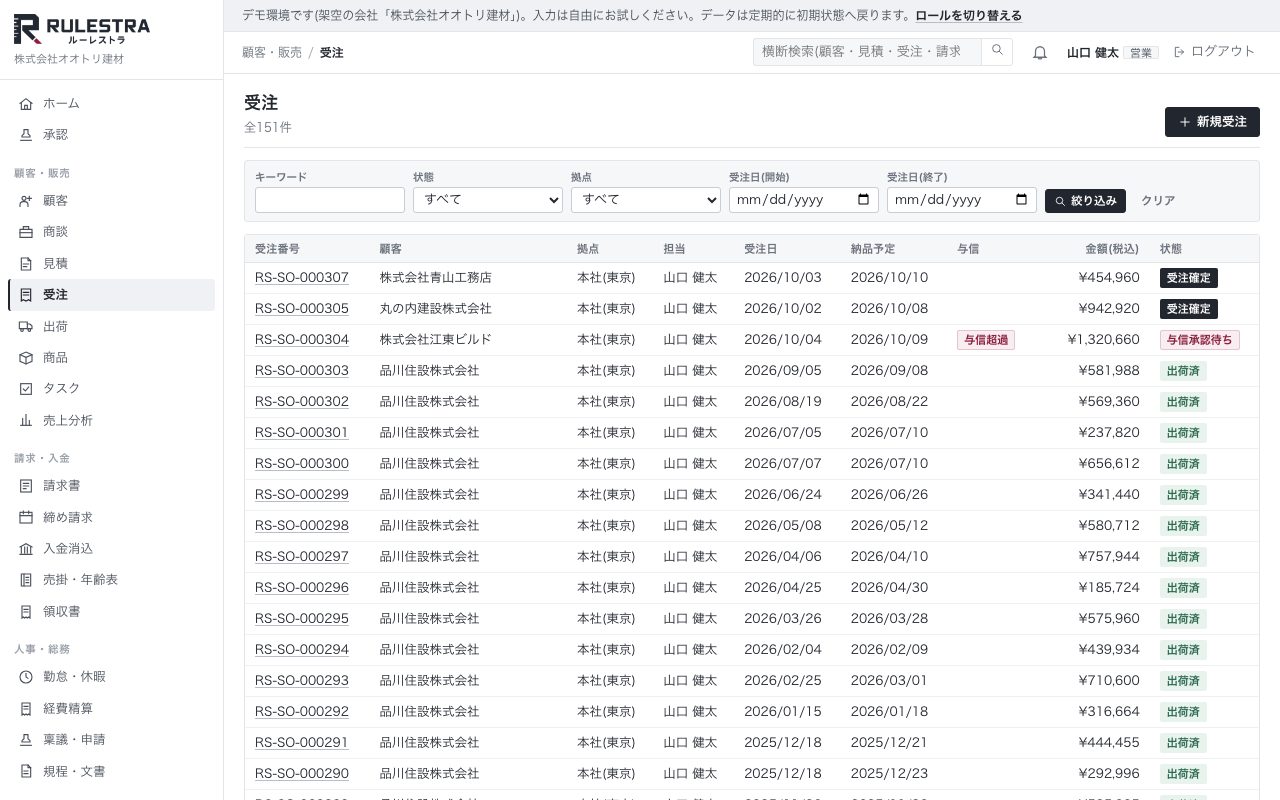The width and height of the screenshot is (1280, 800).
Task: Click customer 株式会社江東ビルド
Action: point(436,340)
